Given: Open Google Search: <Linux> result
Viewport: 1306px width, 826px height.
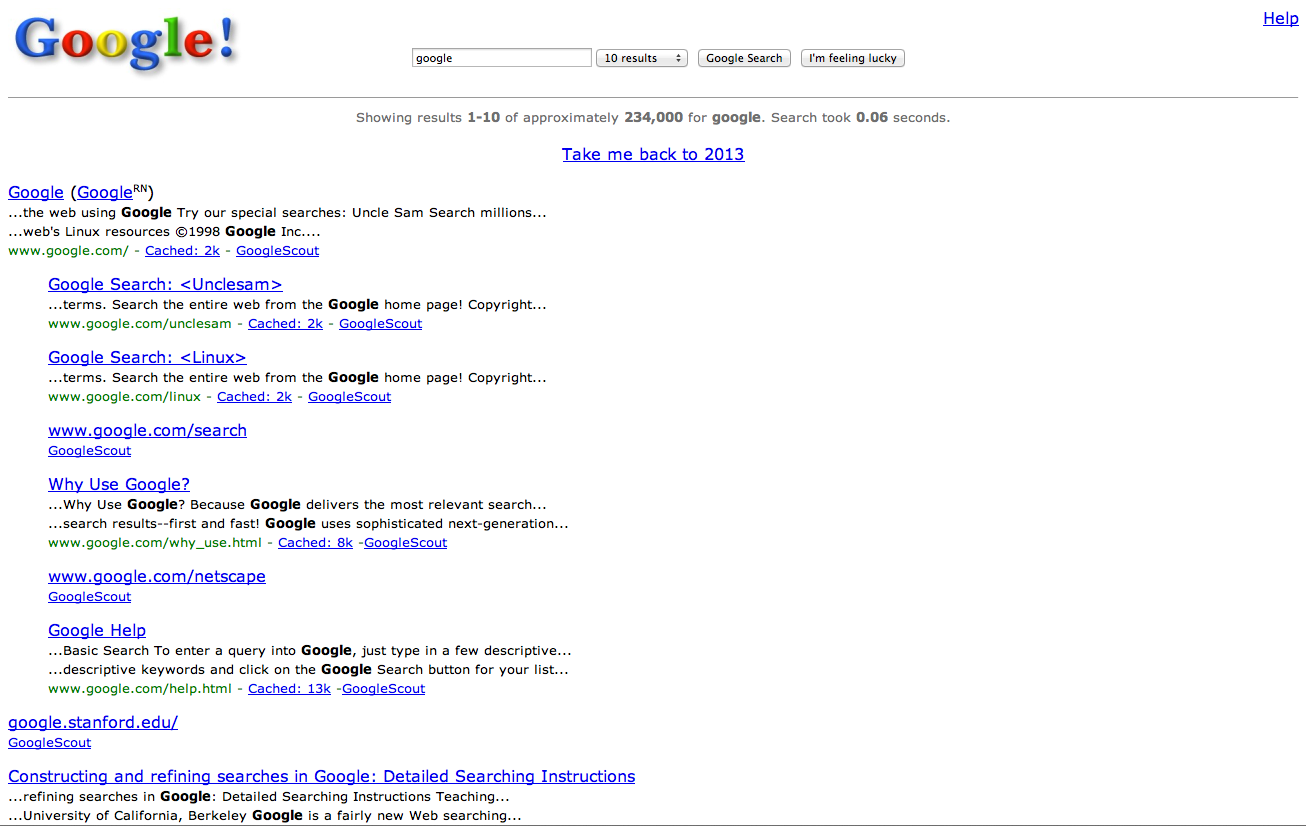Looking at the screenshot, I should 147,357.
